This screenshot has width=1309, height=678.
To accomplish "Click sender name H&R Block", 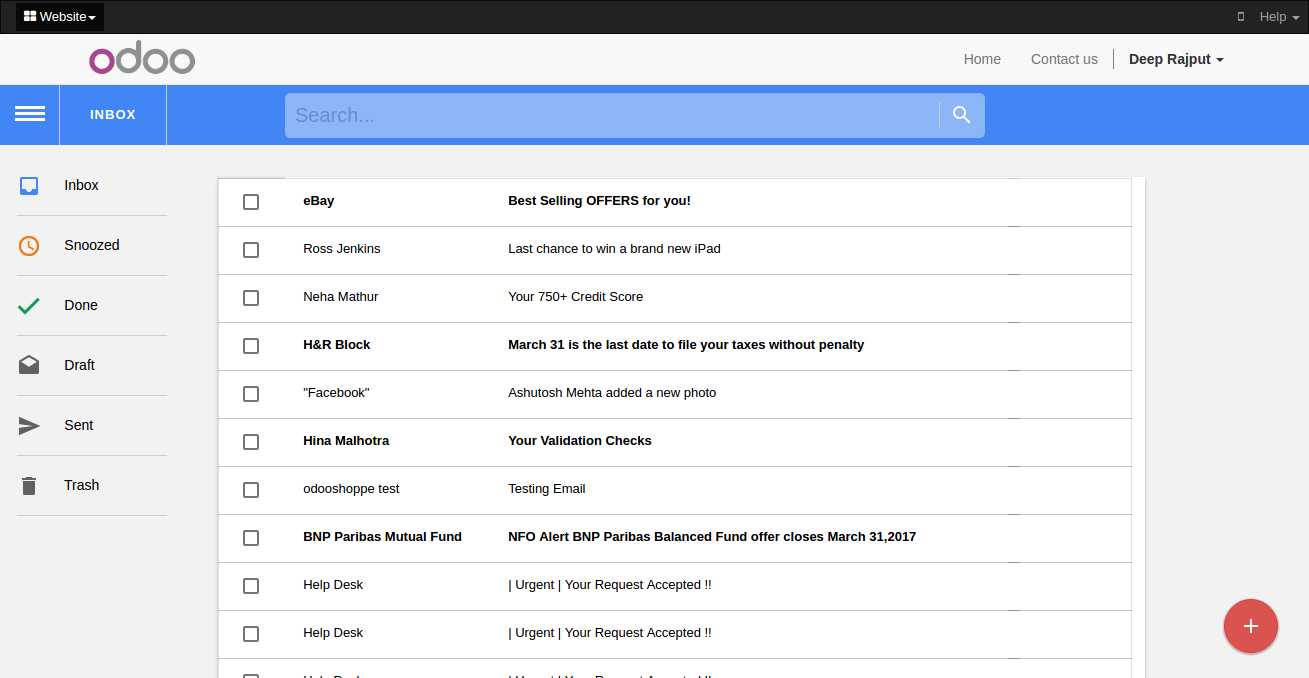I will pyautogui.click(x=337, y=345).
